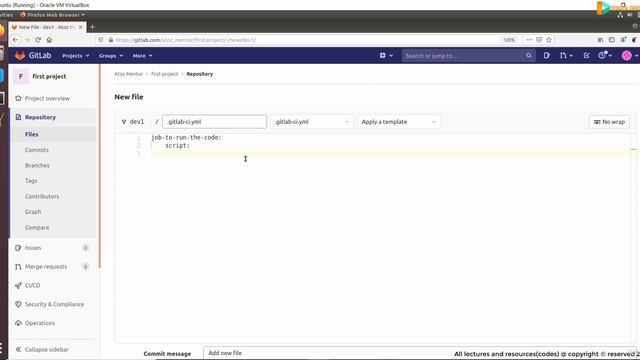Open a new browser tab
The width and height of the screenshot is (640, 360).
(93, 27)
